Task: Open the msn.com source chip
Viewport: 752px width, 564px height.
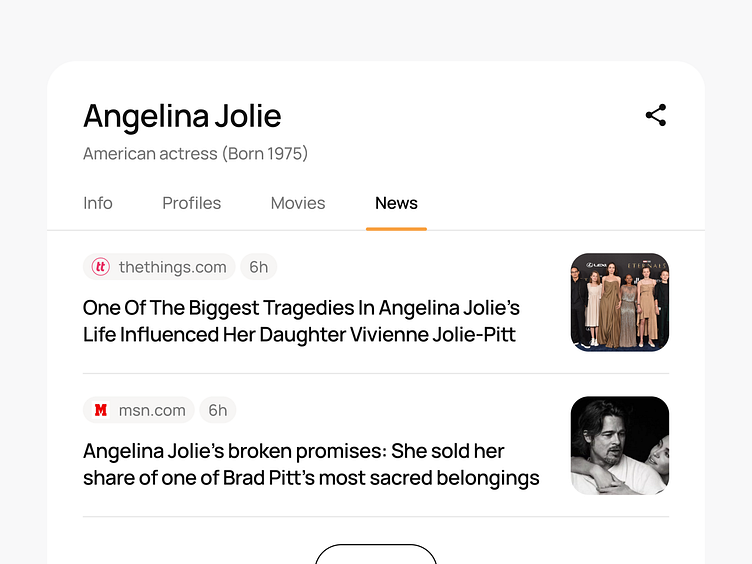Action: [139, 410]
